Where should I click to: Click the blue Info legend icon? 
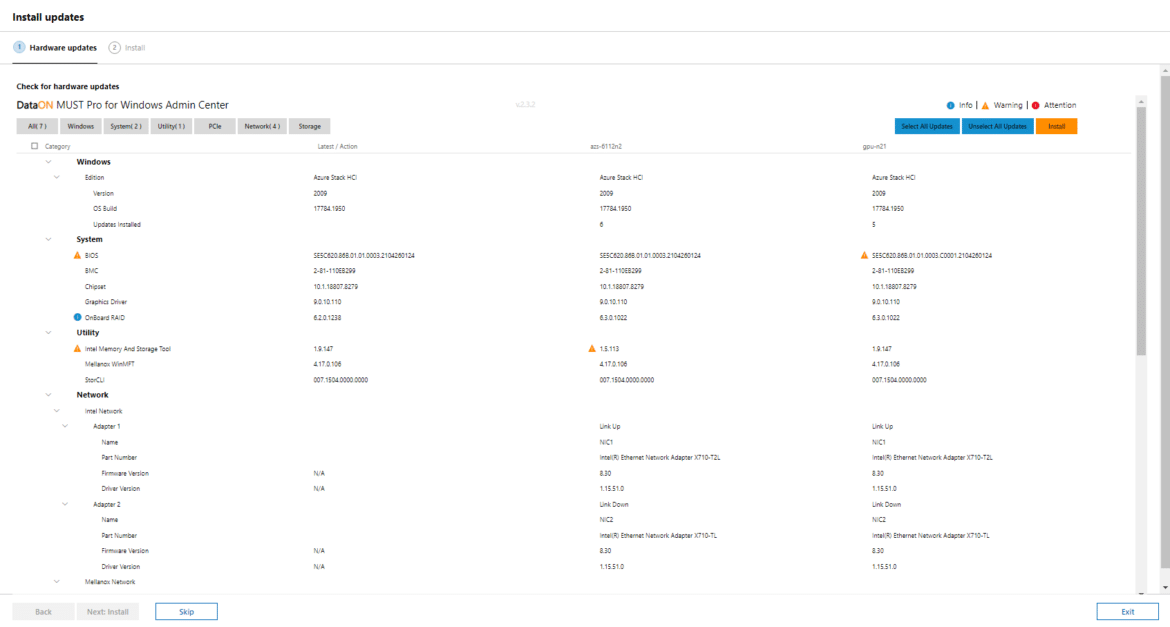tap(951, 105)
